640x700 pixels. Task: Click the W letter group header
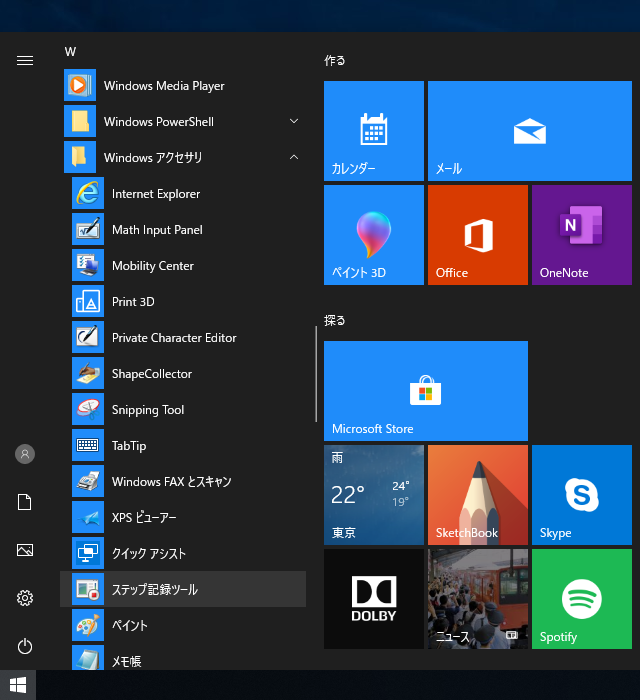(x=70, y=52)
